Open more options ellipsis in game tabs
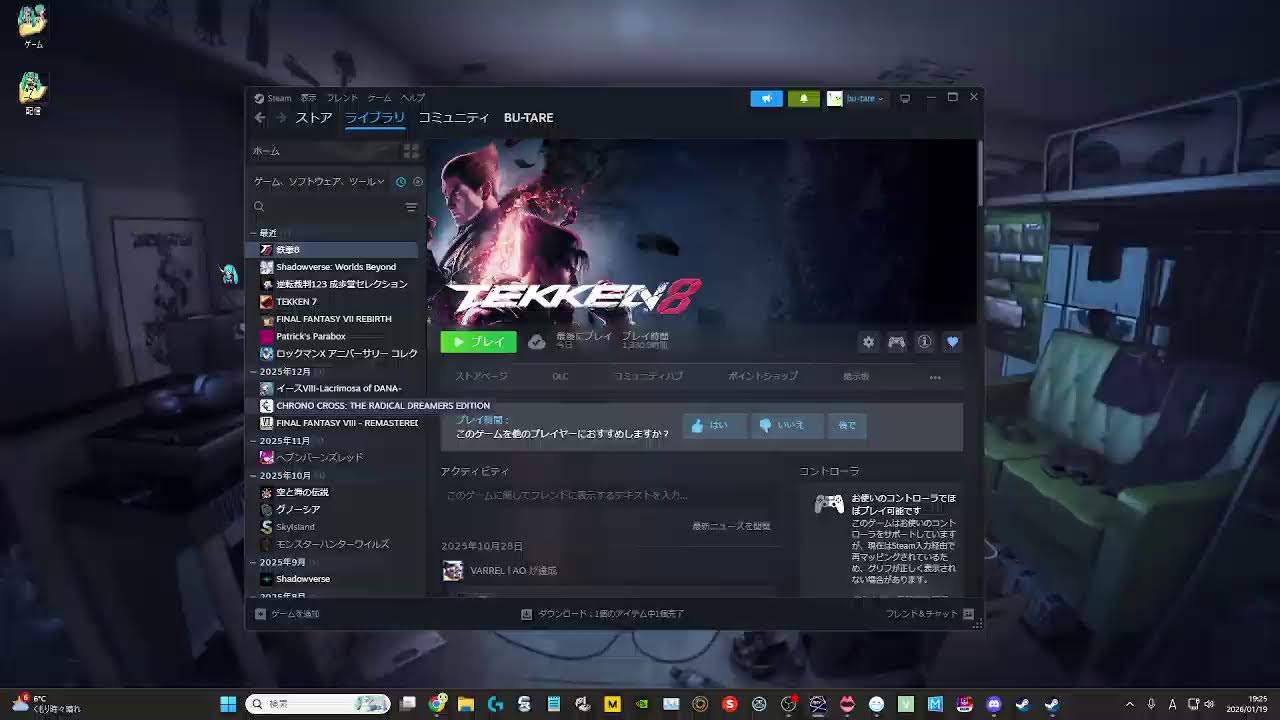 point(935,377)
